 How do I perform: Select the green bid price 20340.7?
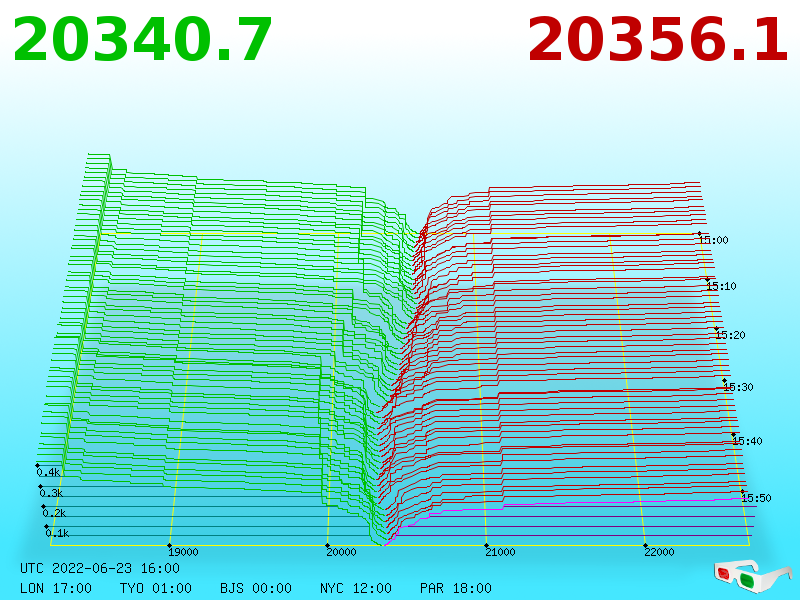click(142, 40)
